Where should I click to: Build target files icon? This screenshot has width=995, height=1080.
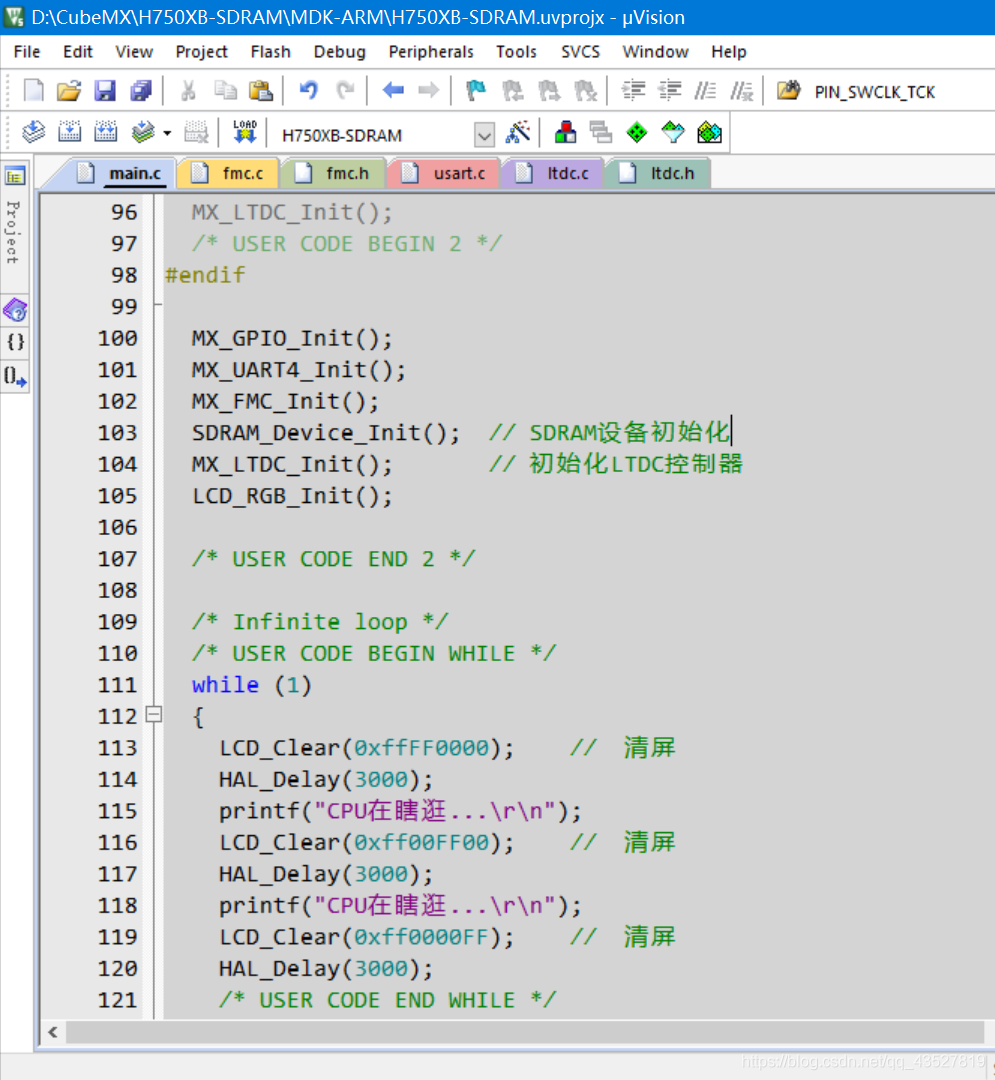click(70, 132)
